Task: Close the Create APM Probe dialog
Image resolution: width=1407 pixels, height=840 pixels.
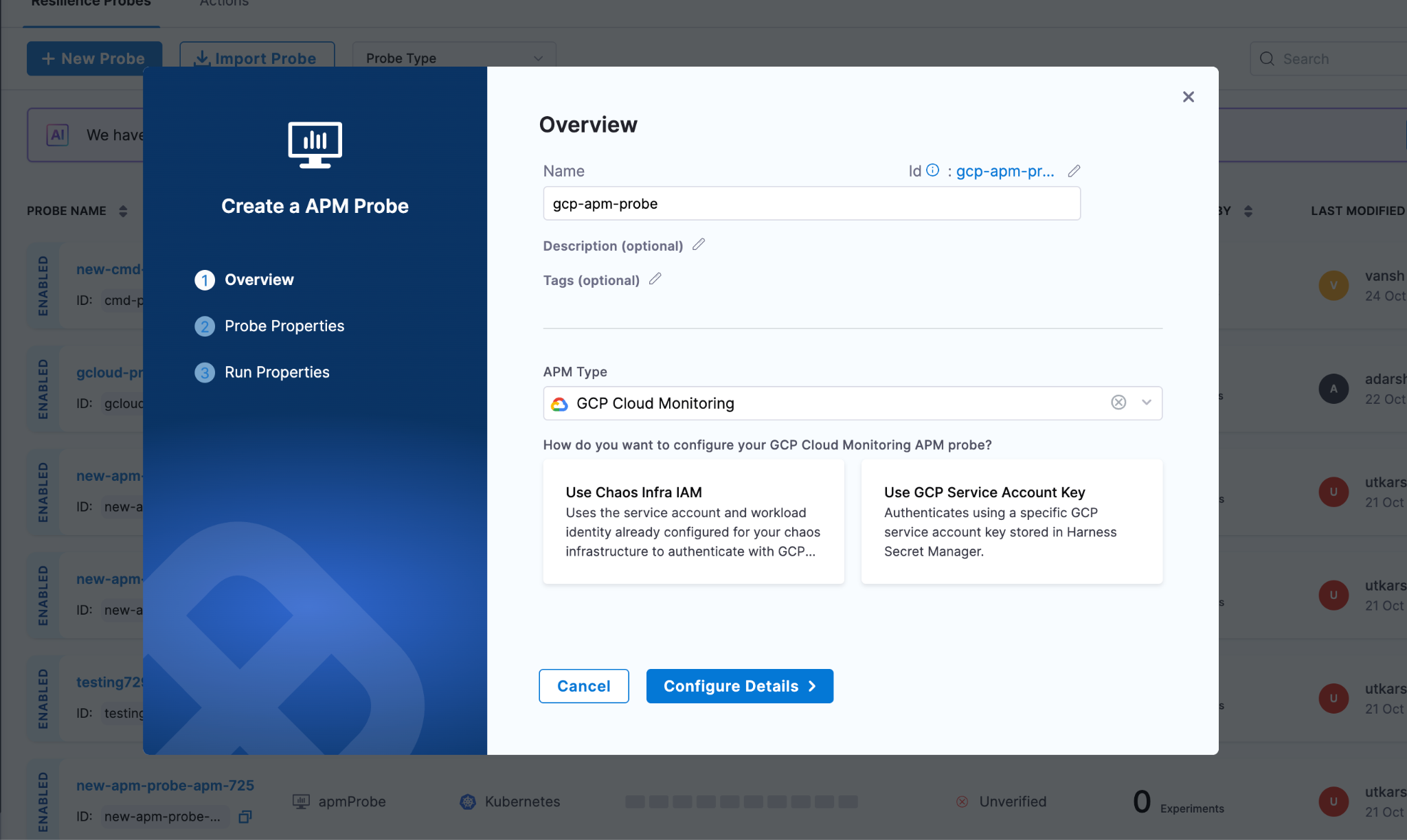Action: [x=1189, y=97]
